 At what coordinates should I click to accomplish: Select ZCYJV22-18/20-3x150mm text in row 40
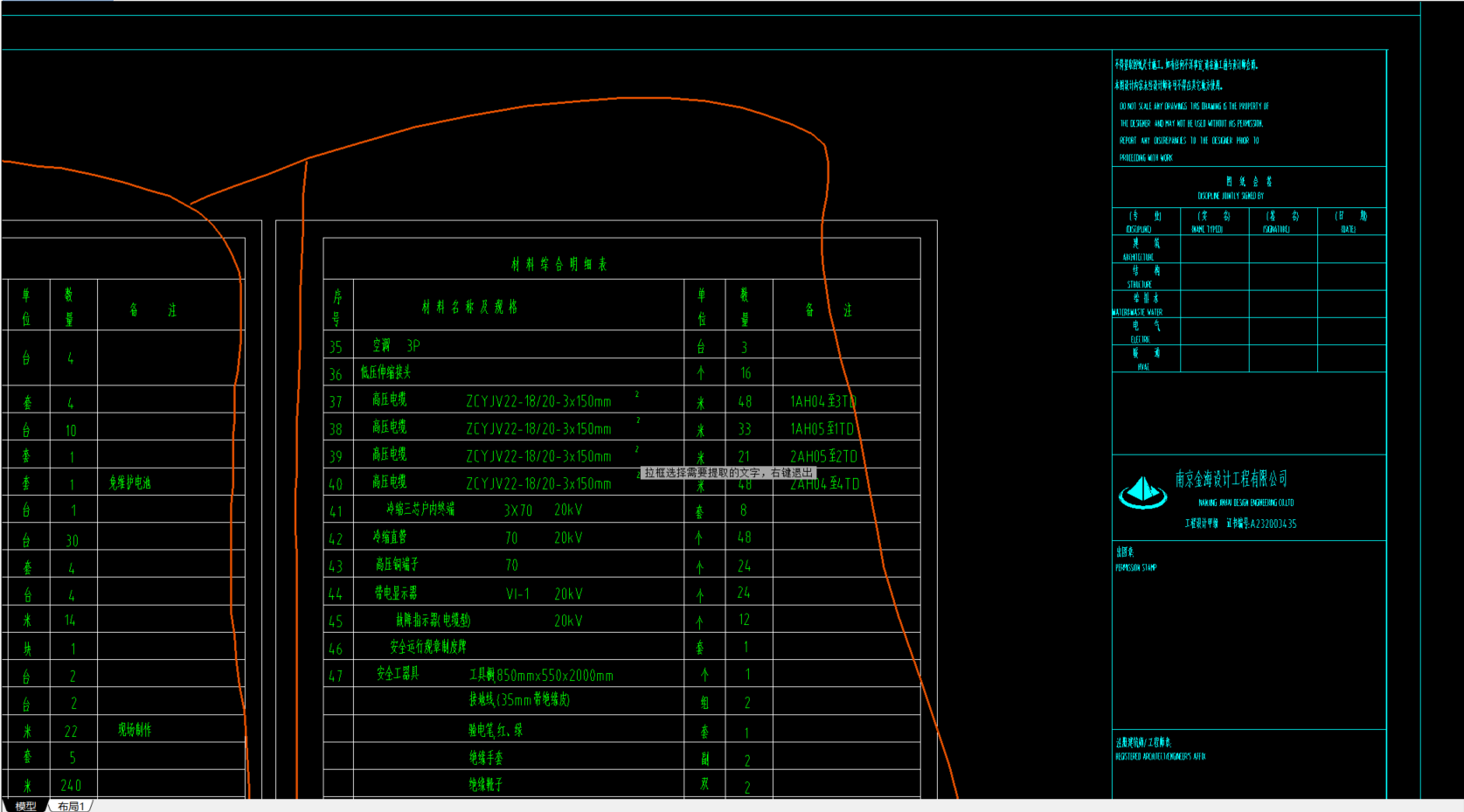tap(538, 483)
